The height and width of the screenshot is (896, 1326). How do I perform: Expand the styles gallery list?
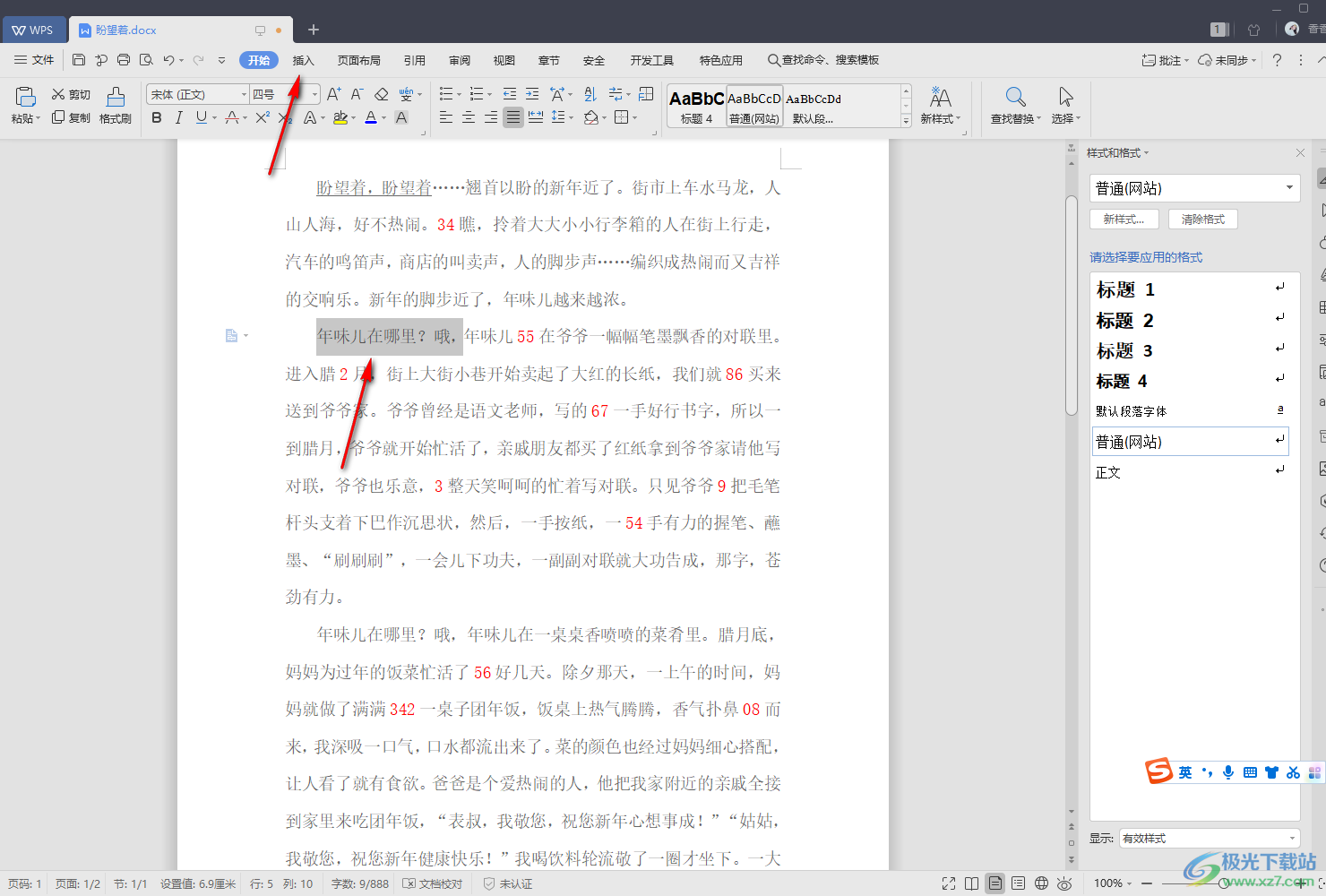[x=906, y=120]
